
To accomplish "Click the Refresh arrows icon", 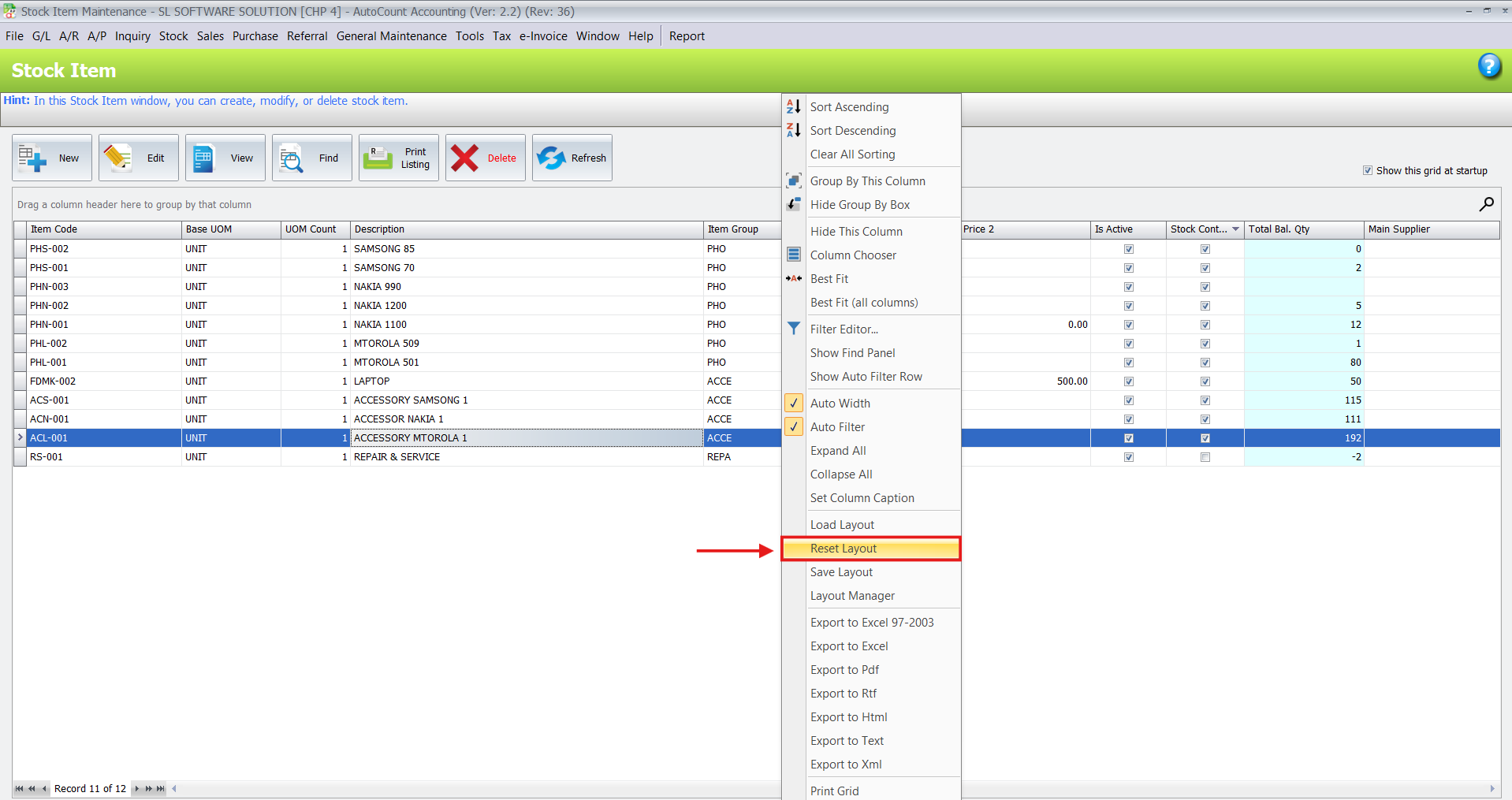I will (551, 158).
